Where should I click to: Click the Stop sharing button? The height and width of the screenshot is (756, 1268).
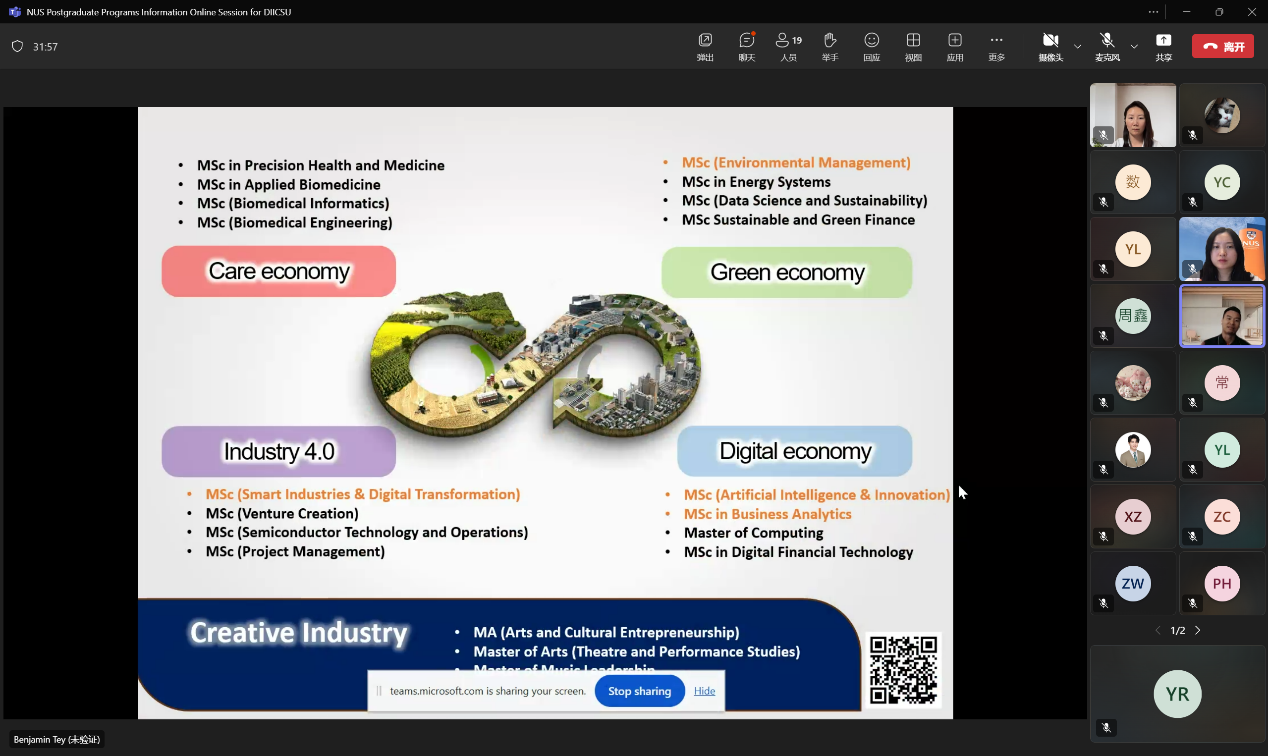(639, 691)
